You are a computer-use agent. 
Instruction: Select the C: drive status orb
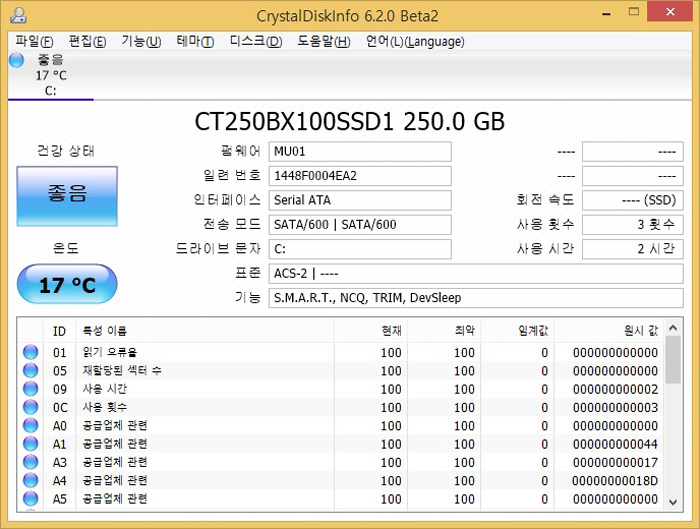coord(17,60)
